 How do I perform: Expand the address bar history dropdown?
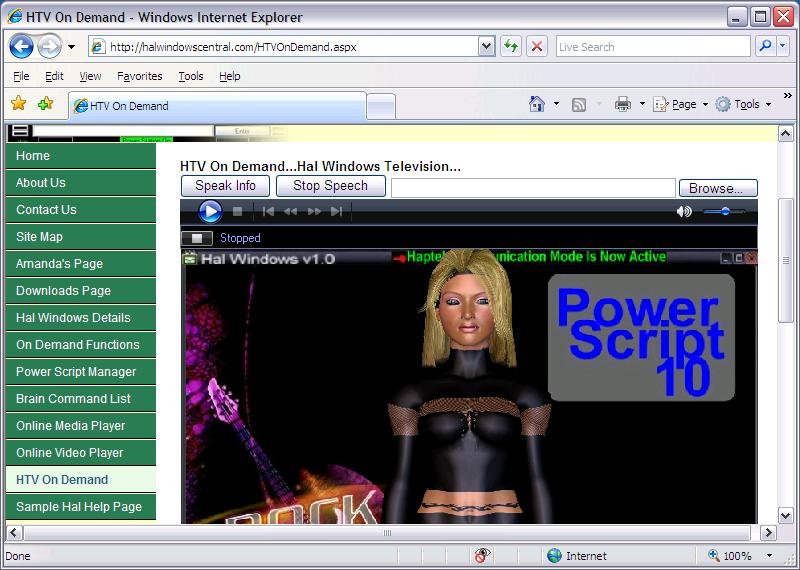point(487,47)
